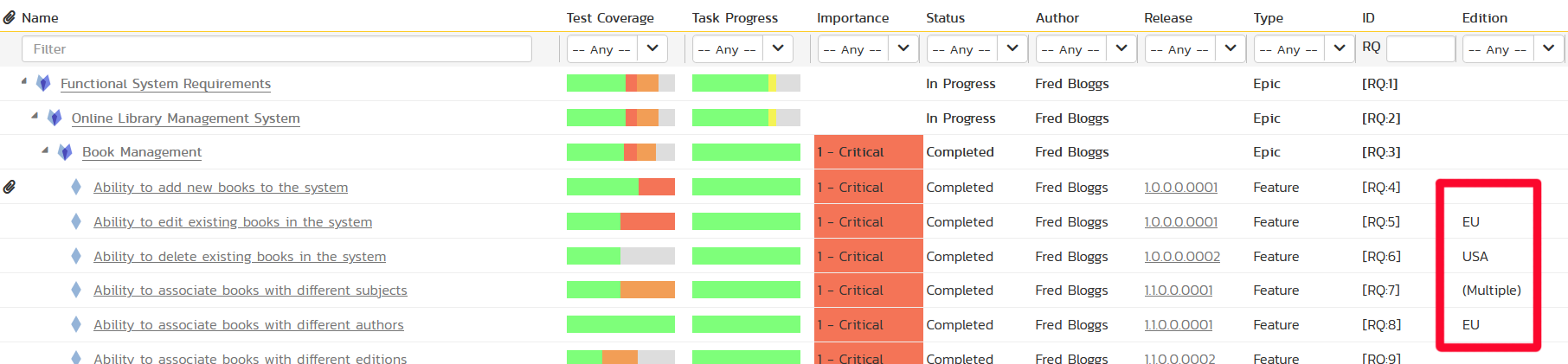Click feature icon for delete existing books requirement
Image resolution: width=1568 pixels, height=364 pixels.
coord(76,256)
